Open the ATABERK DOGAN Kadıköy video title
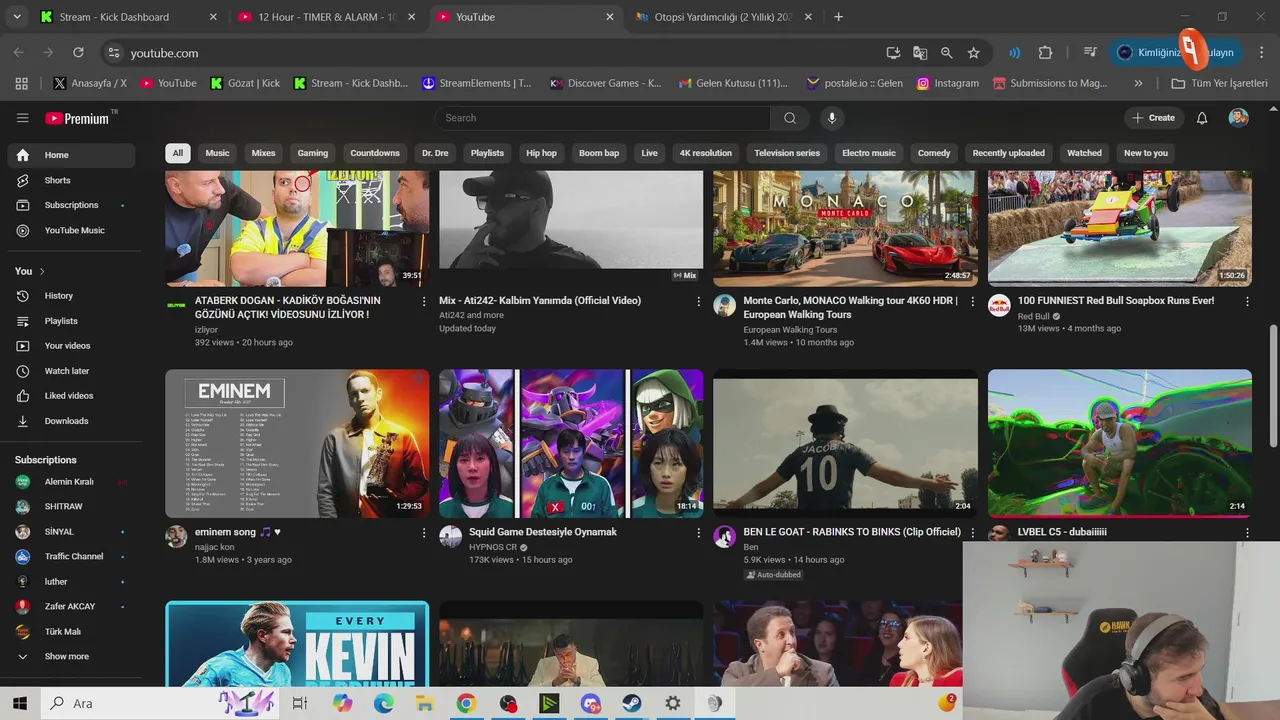Image resolution: width=1280 pixels, height=720 pixels. pyautogui.click(x=288, y=307)
